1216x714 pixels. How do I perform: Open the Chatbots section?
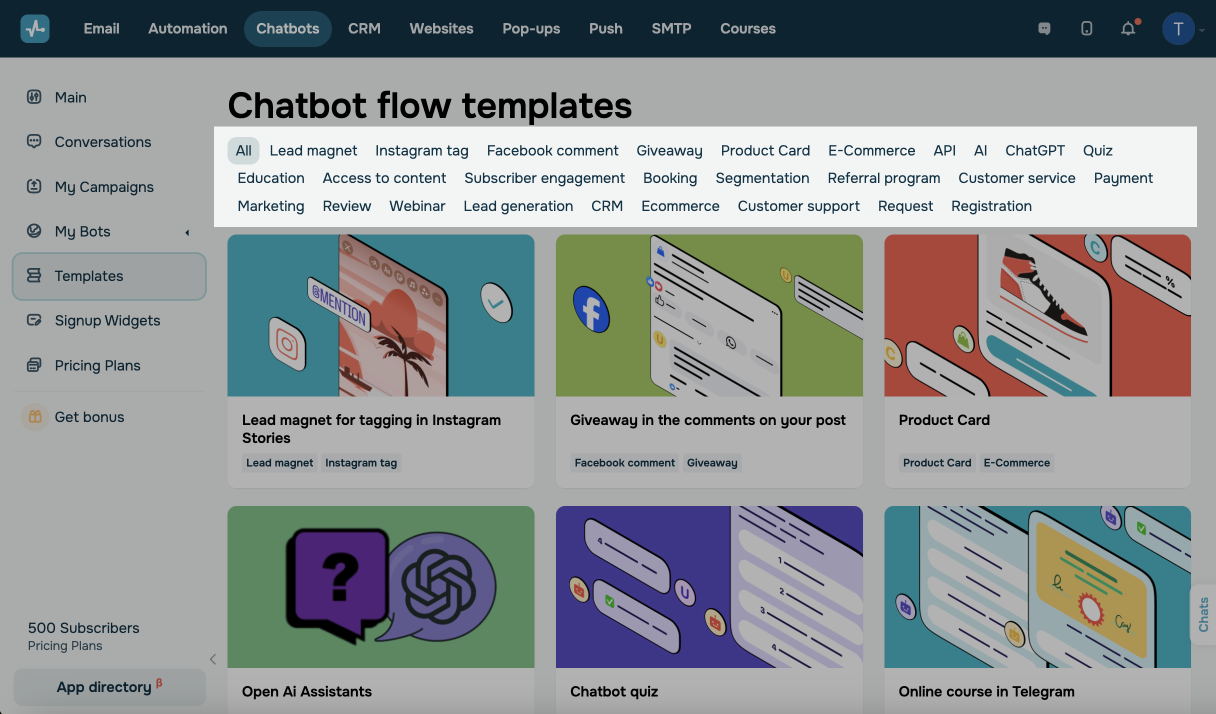pyautogui.click(x=288, y=28)
